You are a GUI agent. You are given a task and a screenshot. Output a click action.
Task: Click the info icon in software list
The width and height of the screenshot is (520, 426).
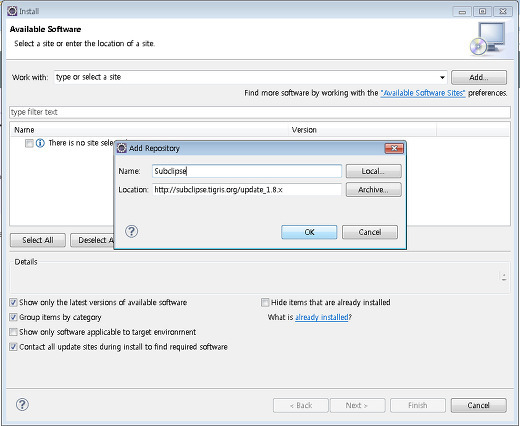(x=40, y=143)
